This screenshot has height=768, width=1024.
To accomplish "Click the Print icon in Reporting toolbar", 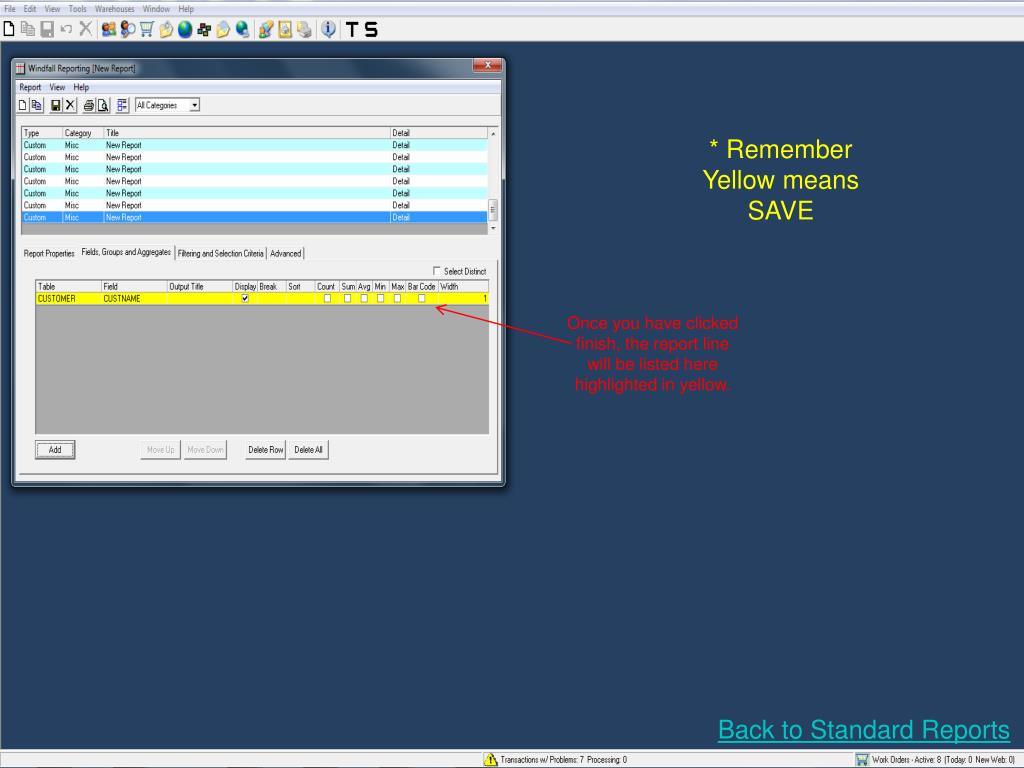I will 89,105.
